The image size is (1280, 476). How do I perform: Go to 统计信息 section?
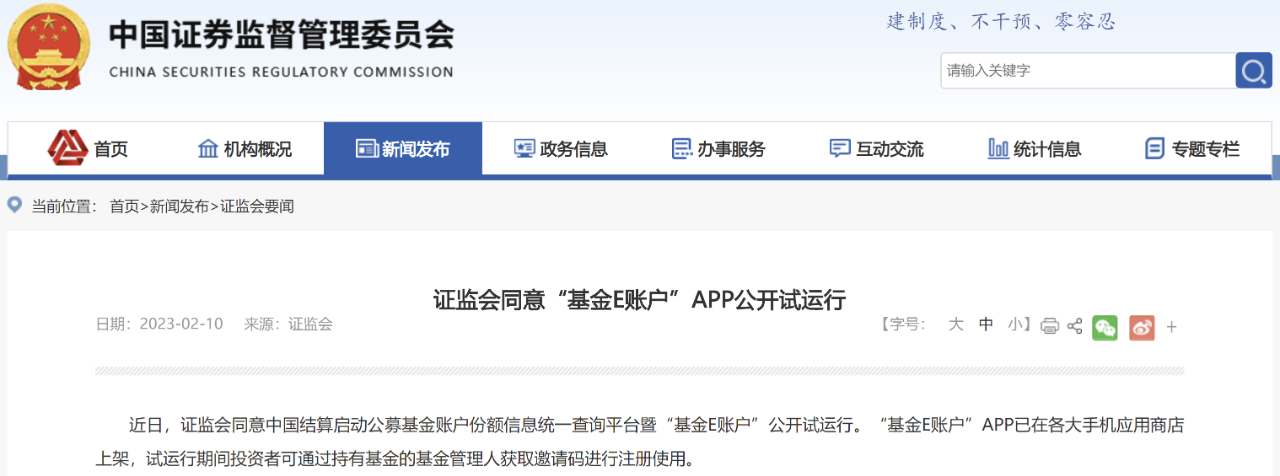[1035, 149]
